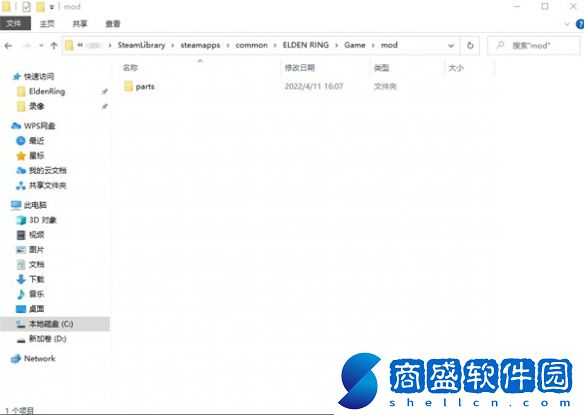Open 我的云文档 cloud documents

(48, 171)
